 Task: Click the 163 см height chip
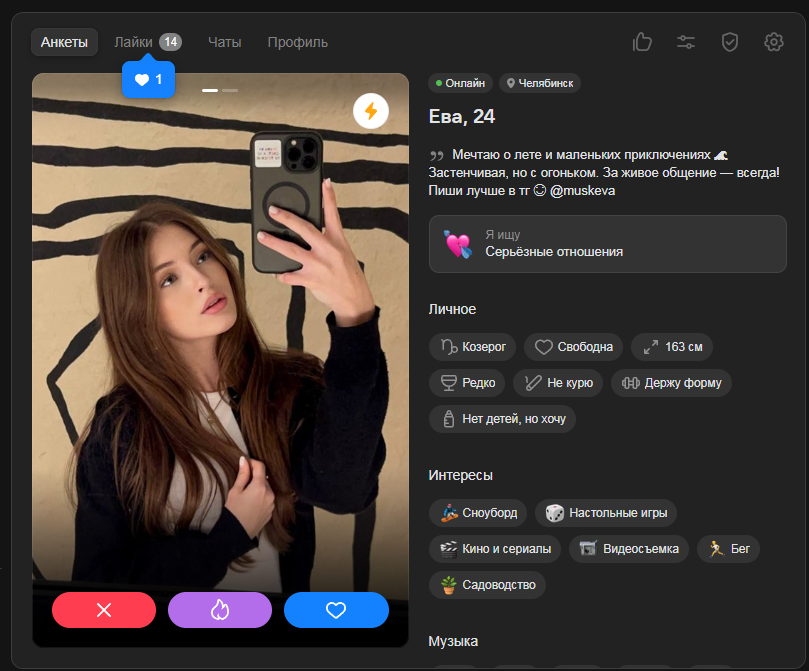pyautogui.click(x=672, y=347)
